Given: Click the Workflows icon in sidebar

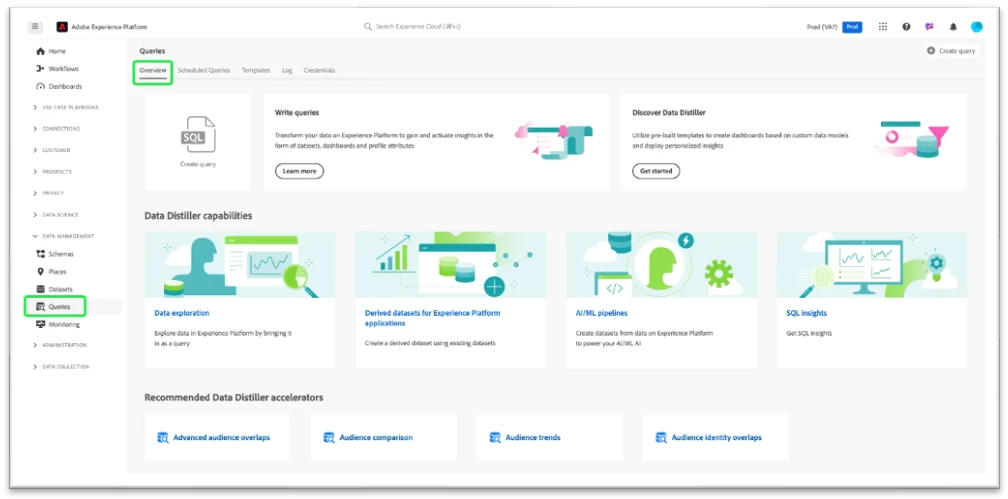Looking at the screenshot, I should [x=40, y=69].
